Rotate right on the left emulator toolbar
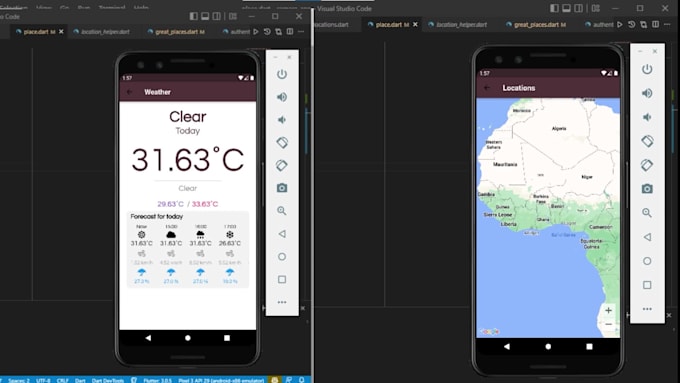 pos(282,165)
